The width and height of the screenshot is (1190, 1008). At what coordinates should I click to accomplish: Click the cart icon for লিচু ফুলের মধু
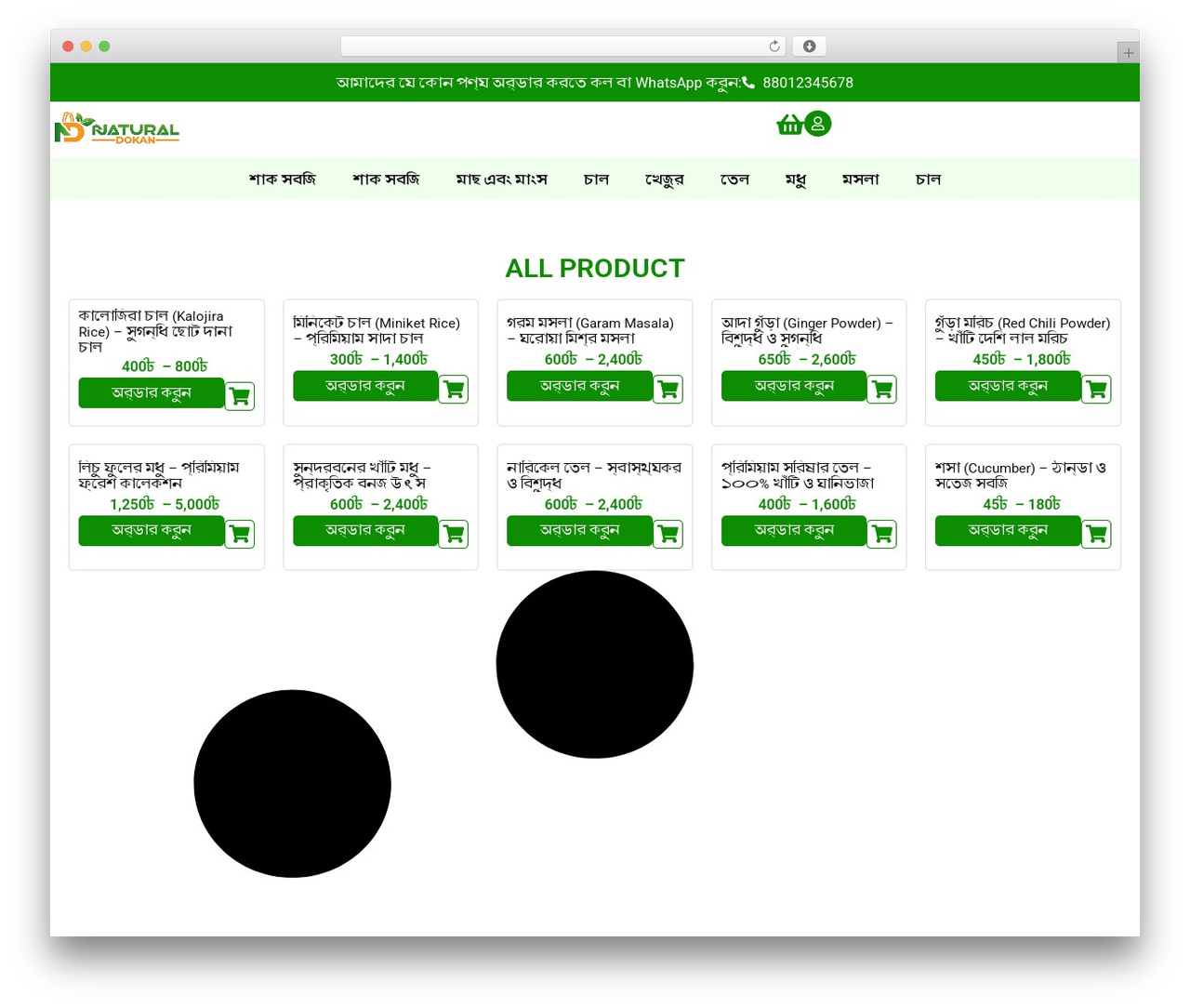tap(240, 534)
